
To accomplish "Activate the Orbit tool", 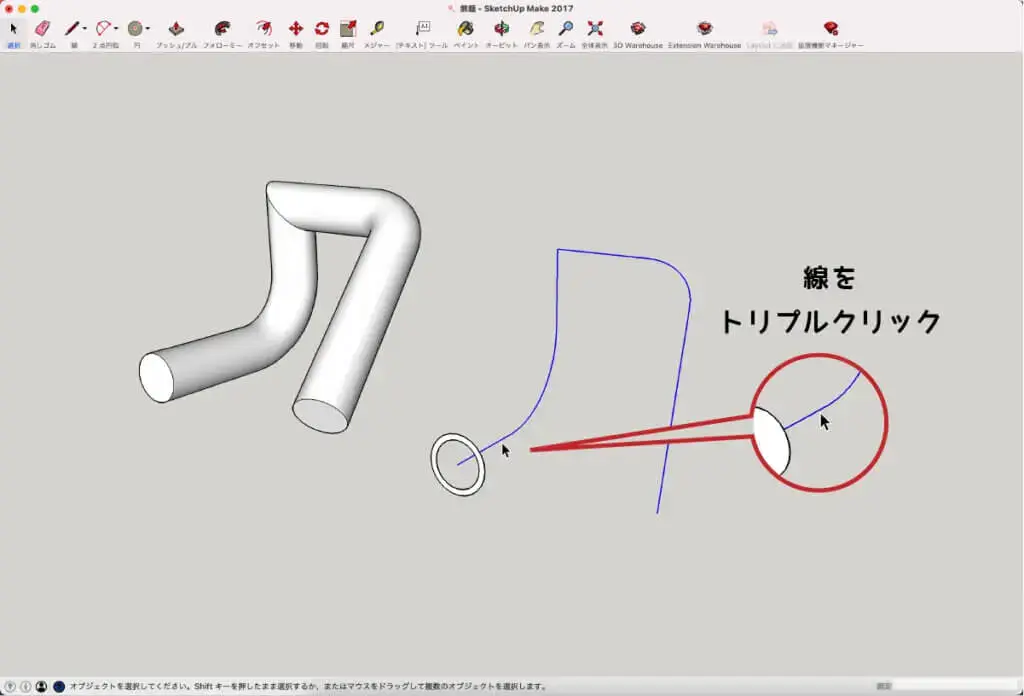I will [501, 29].
